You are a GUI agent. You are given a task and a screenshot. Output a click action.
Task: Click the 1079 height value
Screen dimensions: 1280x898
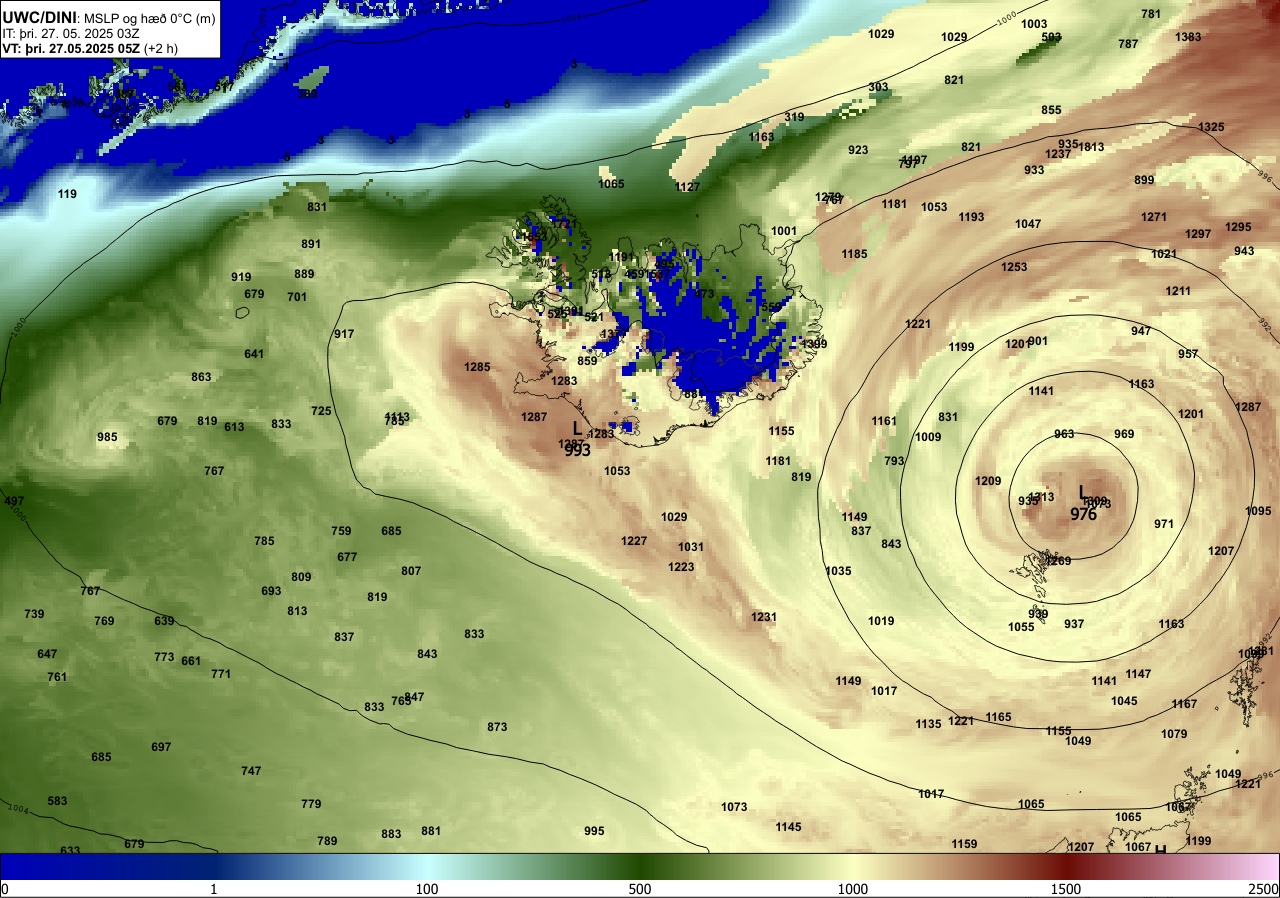pos(1174,734)
